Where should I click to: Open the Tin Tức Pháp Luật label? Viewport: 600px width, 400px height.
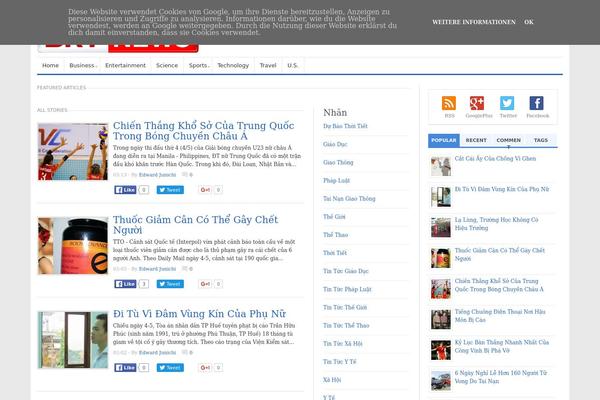pyautogui.click(x=347, y=289)
